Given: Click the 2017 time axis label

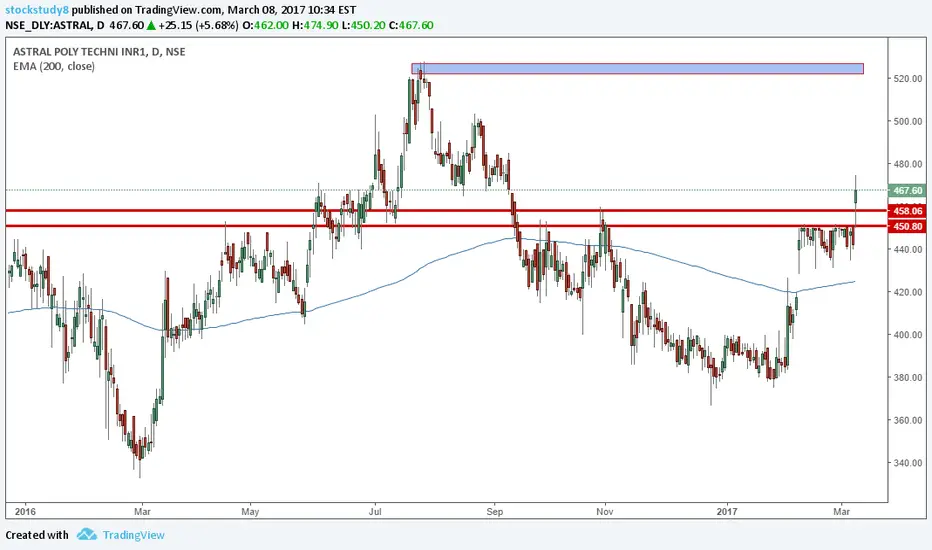Looking at the screenshot, I should tap(727, 511).
